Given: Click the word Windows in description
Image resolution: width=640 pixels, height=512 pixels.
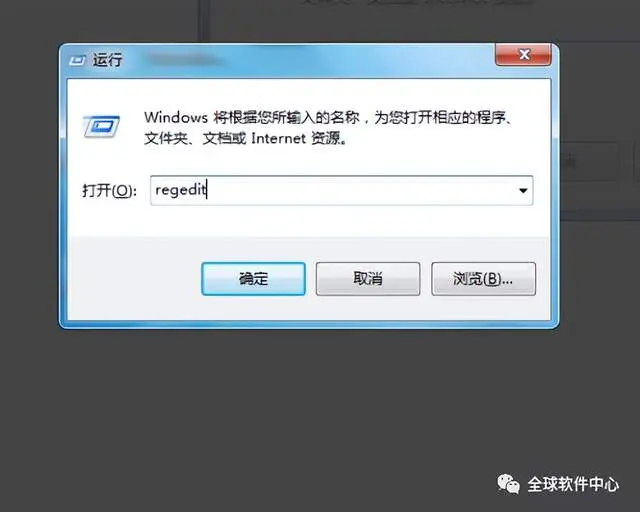Looking at the screenshot, I should [176, 118].
